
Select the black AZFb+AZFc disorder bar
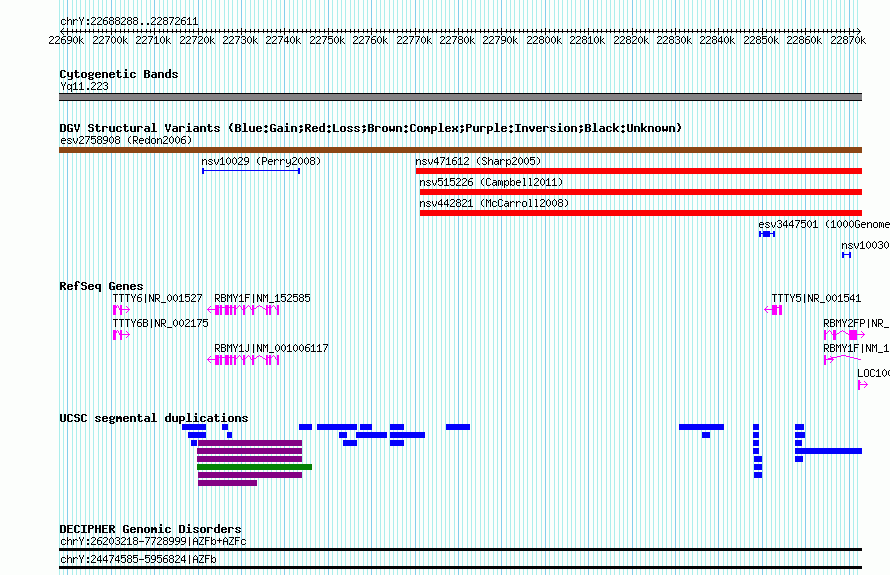460,549
